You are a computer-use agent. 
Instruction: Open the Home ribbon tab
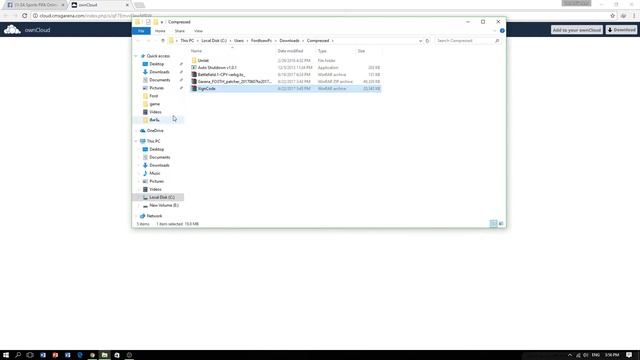click(160, 31)
